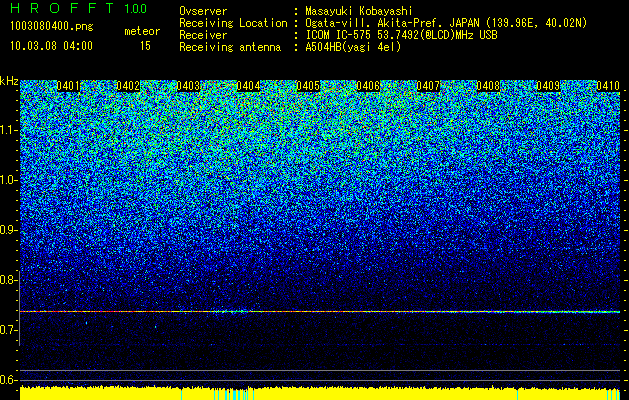Click the 0.6 frequency axis label
This screenshot has width=629, height=400.
tap(9, 380)
